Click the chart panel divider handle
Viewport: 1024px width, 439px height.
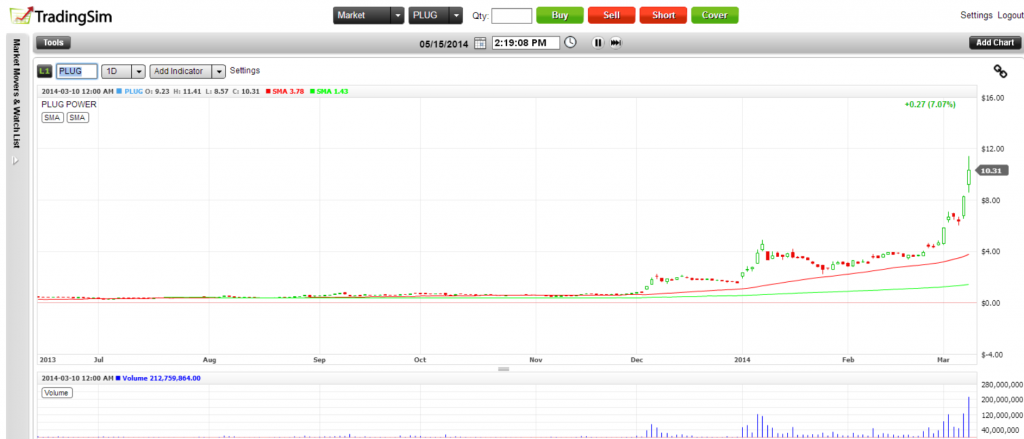click(504, 369)
